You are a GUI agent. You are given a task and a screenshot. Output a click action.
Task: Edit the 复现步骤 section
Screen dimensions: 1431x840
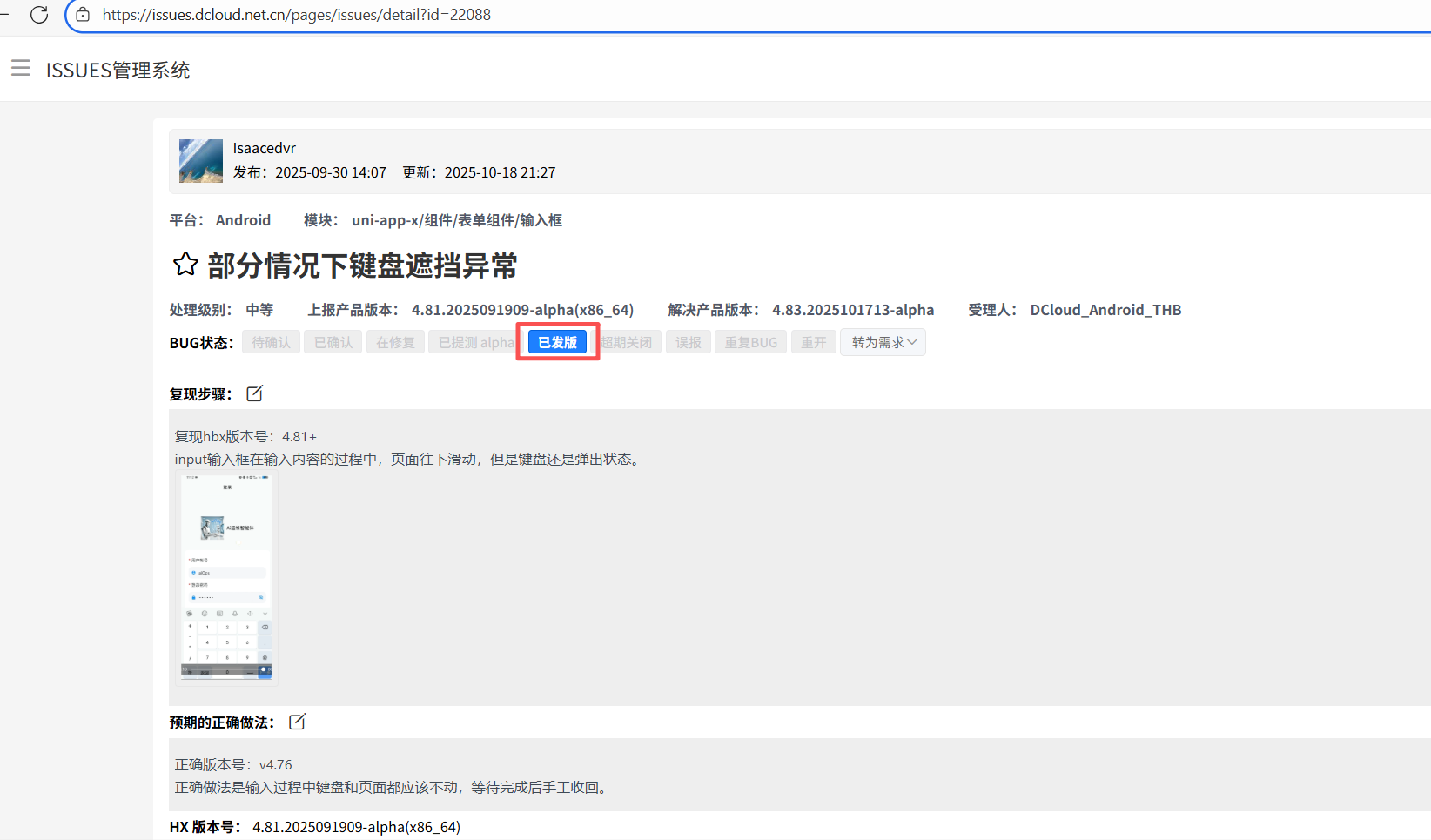(x=254, y=393)
